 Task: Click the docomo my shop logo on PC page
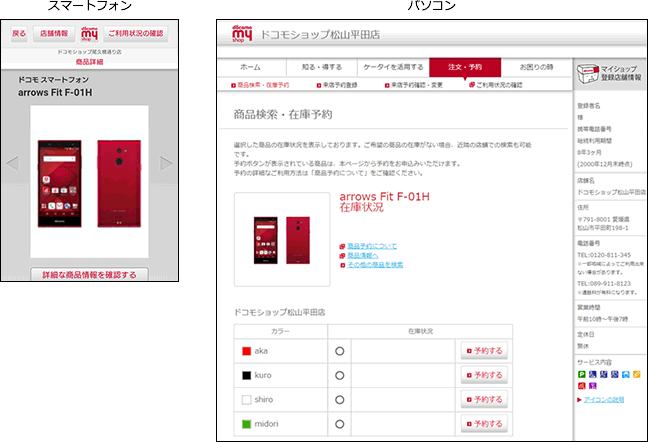coord(242,34)
